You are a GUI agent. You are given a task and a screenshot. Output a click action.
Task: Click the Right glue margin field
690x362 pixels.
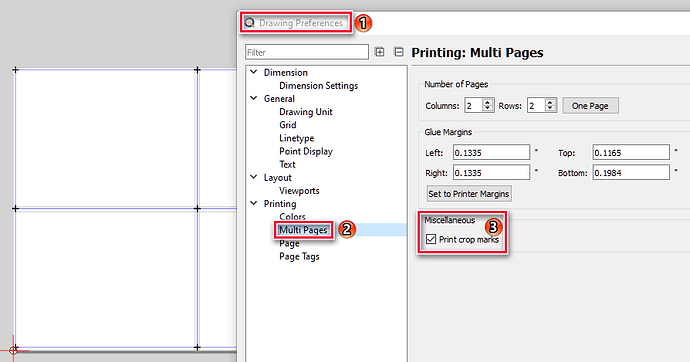(x=492, y=172)
